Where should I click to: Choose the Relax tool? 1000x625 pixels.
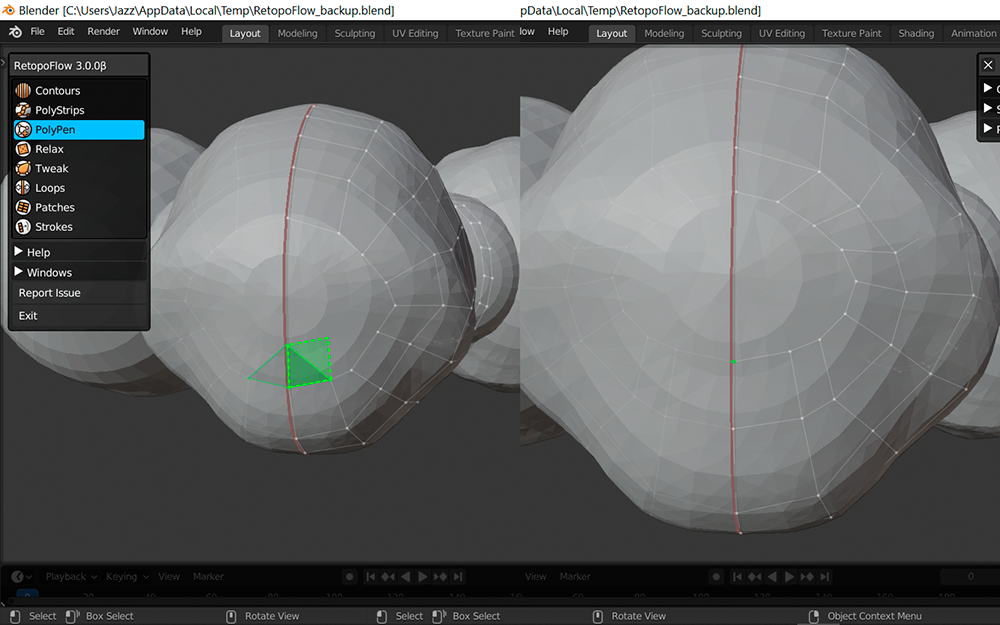coord(79,149)
